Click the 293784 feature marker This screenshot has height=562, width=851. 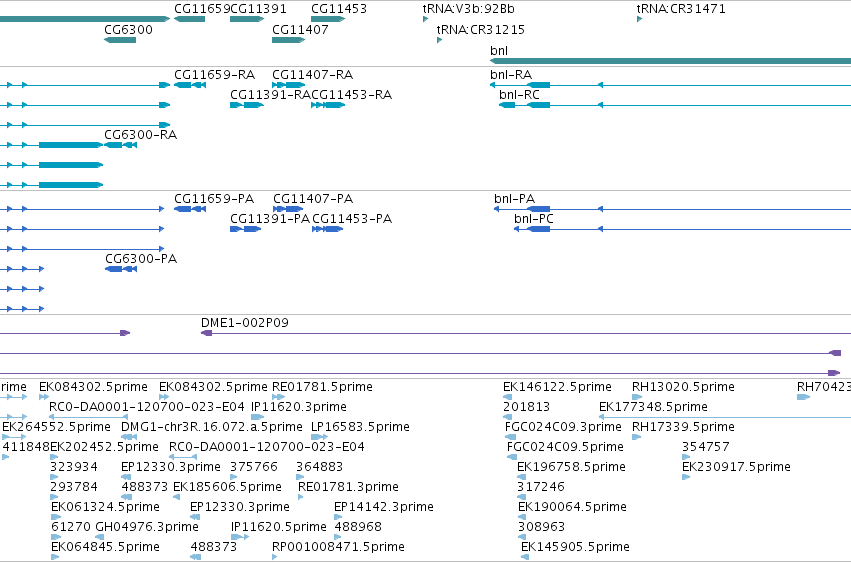(54, 497)
